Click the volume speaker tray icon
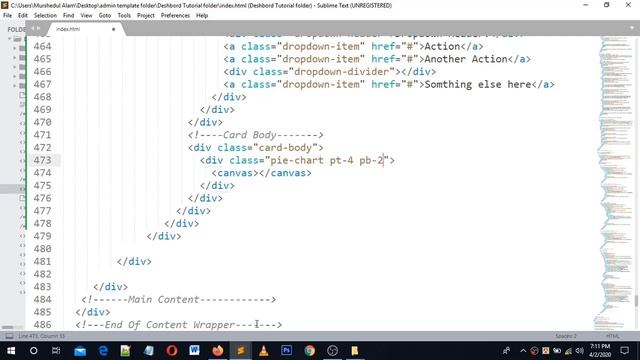640x360 pixels. (580, 351)
